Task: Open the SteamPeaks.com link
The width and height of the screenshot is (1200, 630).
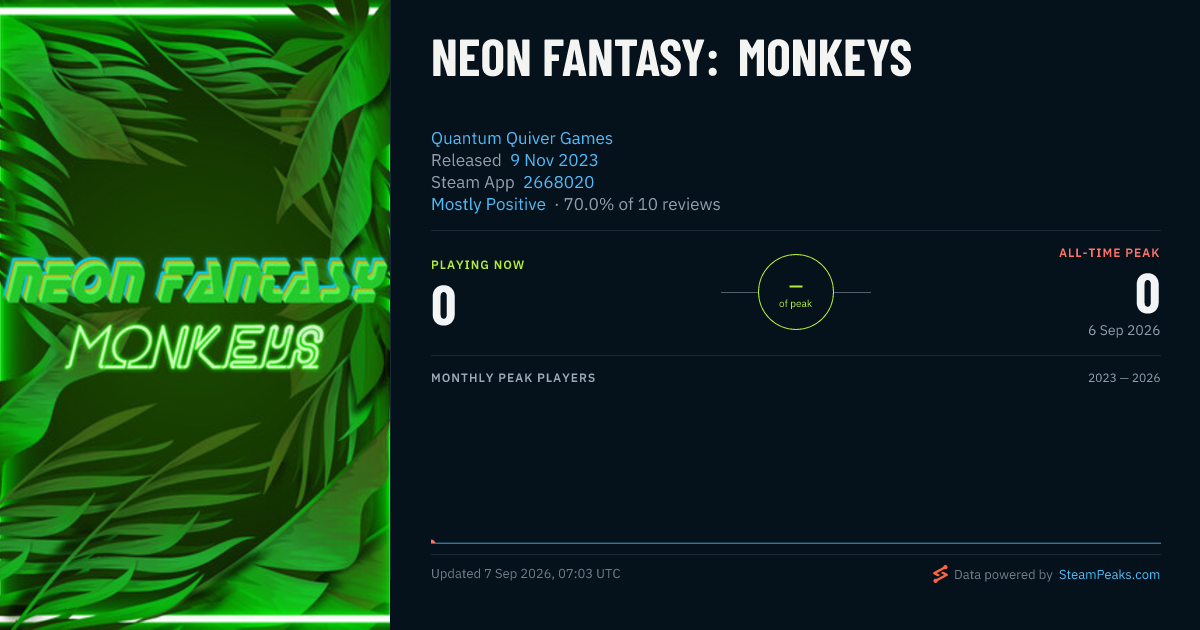Action: [1109, 575]
